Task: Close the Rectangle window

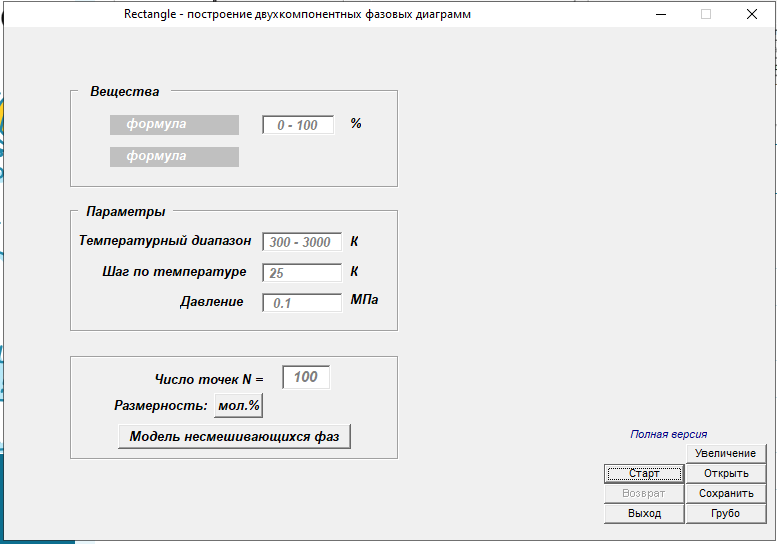Action: [752, 14]
